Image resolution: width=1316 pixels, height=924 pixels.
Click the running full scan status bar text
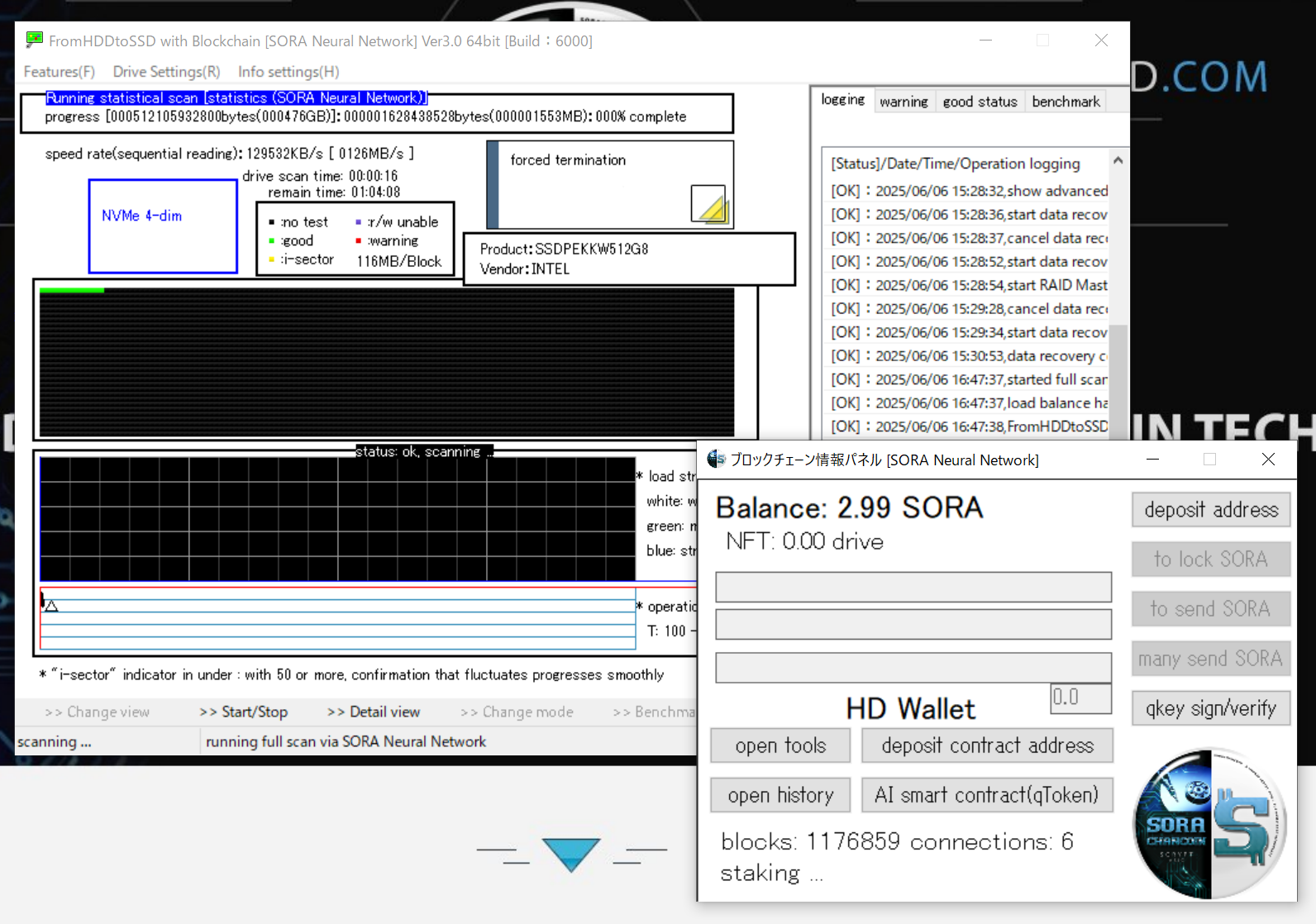[346, 741]
